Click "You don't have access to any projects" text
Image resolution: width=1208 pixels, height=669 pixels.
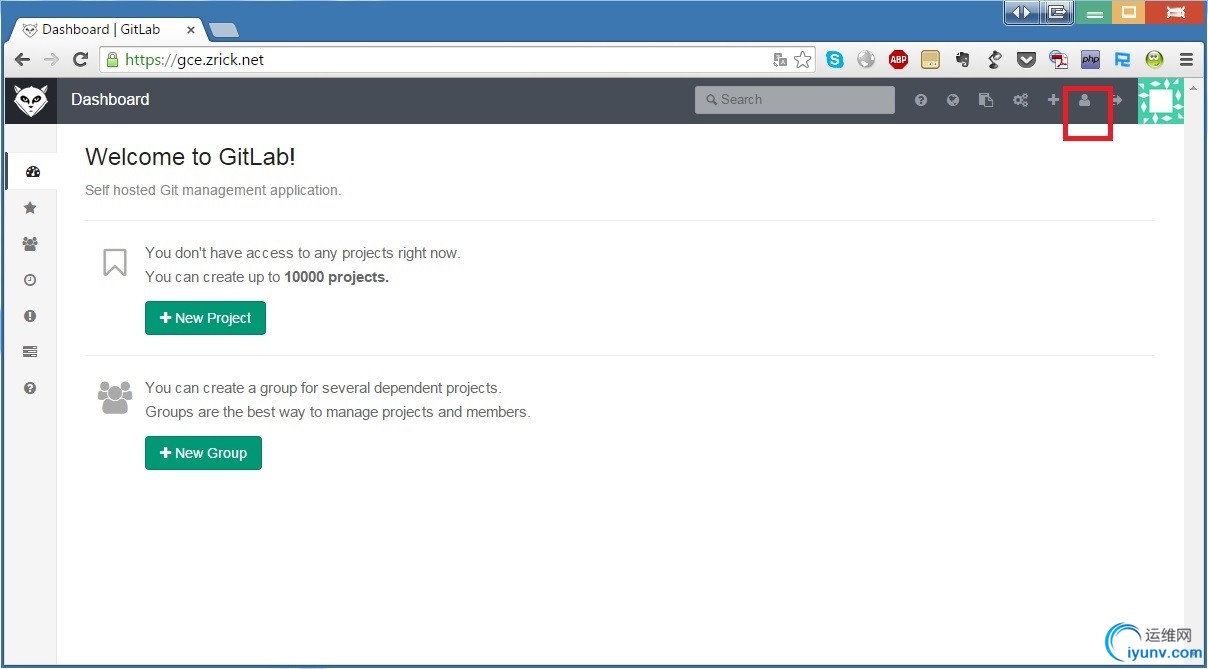click(303, 253)
